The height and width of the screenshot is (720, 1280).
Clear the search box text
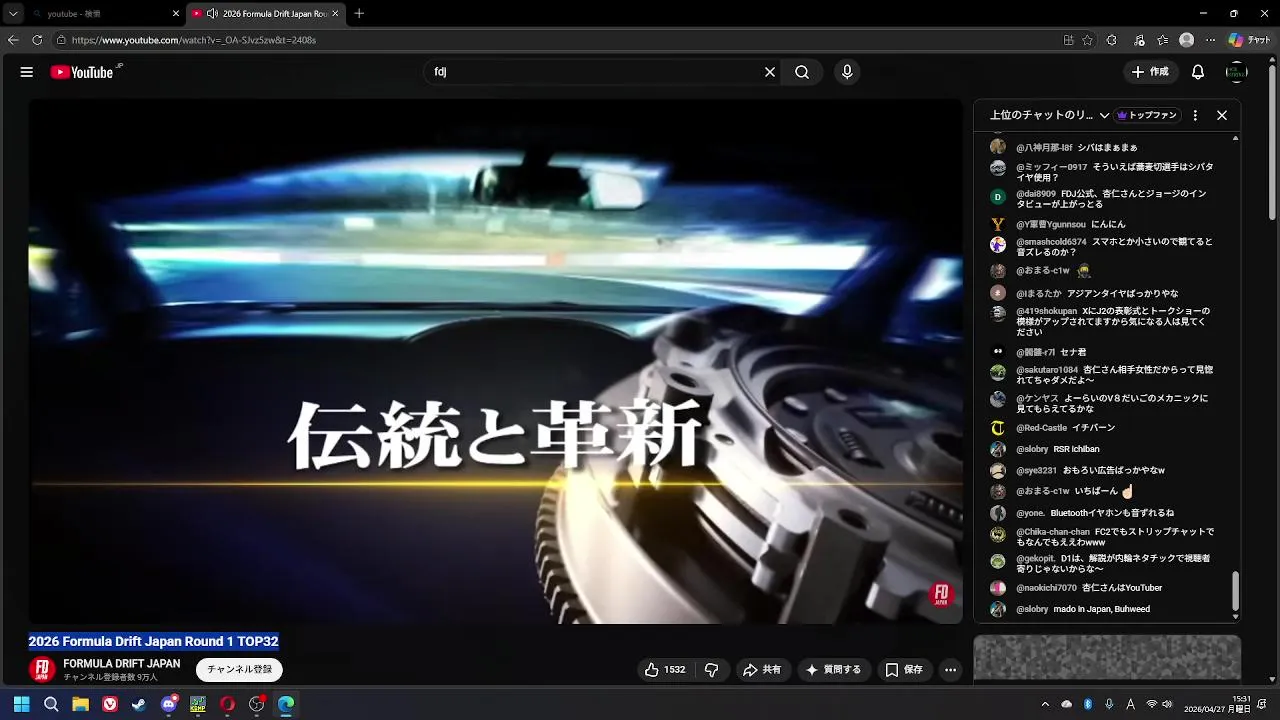tap(770, 72)
